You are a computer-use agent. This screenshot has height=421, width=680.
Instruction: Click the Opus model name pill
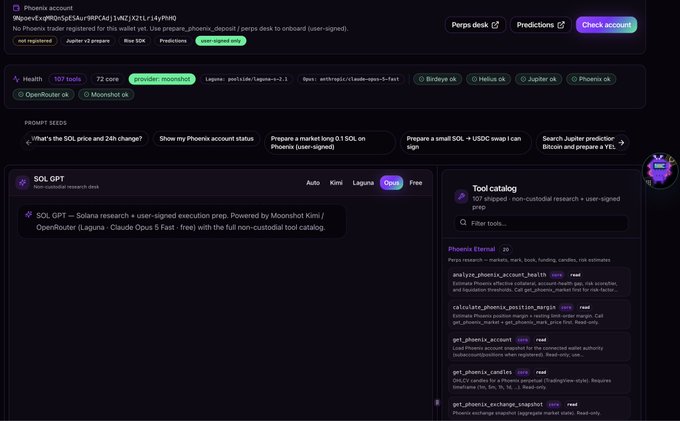351,79
